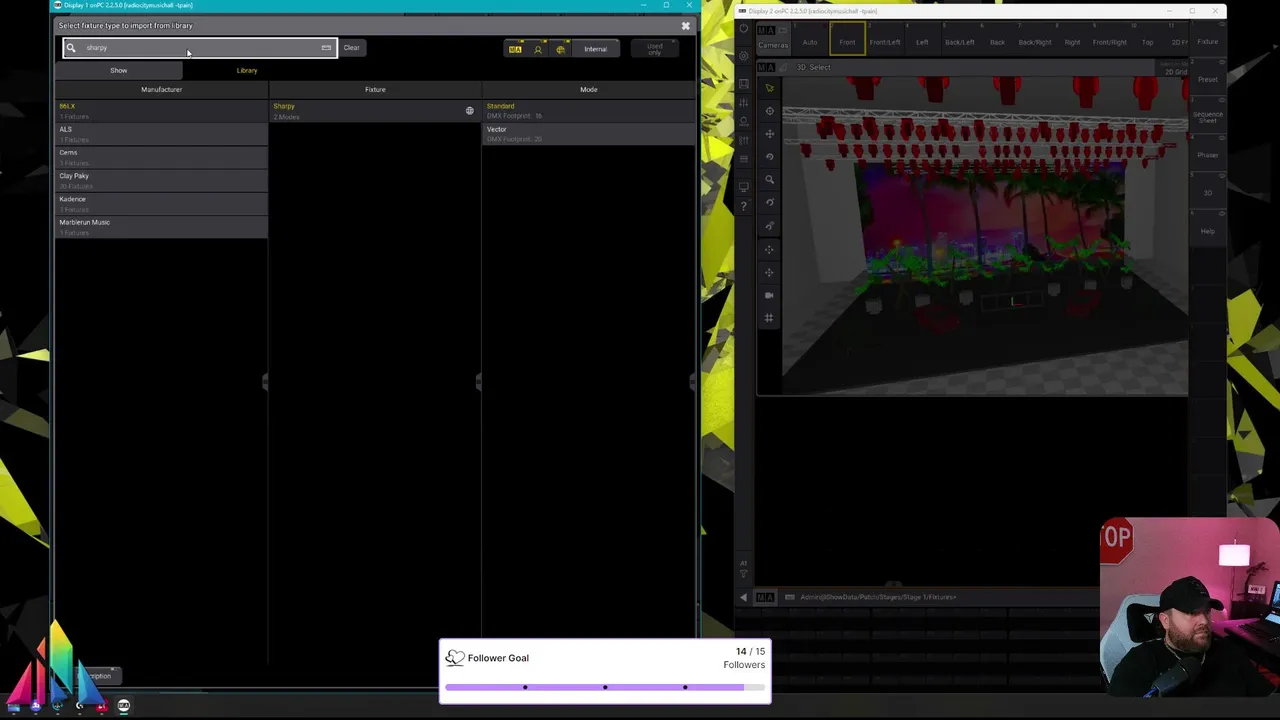Open the Sequence Sheet view button
Screen dimensions: 1280x720
click(1208, 117)
